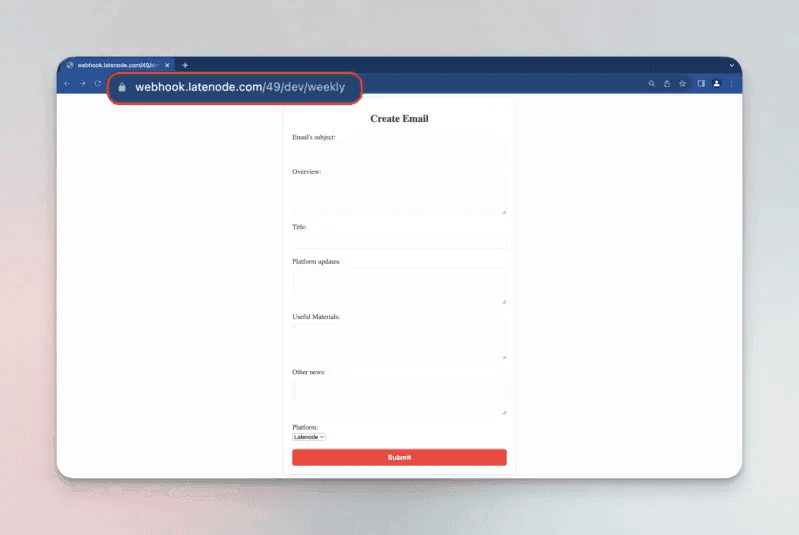Reload the current page
Viewport: 799px width, 535px height.
pos(98,84)
